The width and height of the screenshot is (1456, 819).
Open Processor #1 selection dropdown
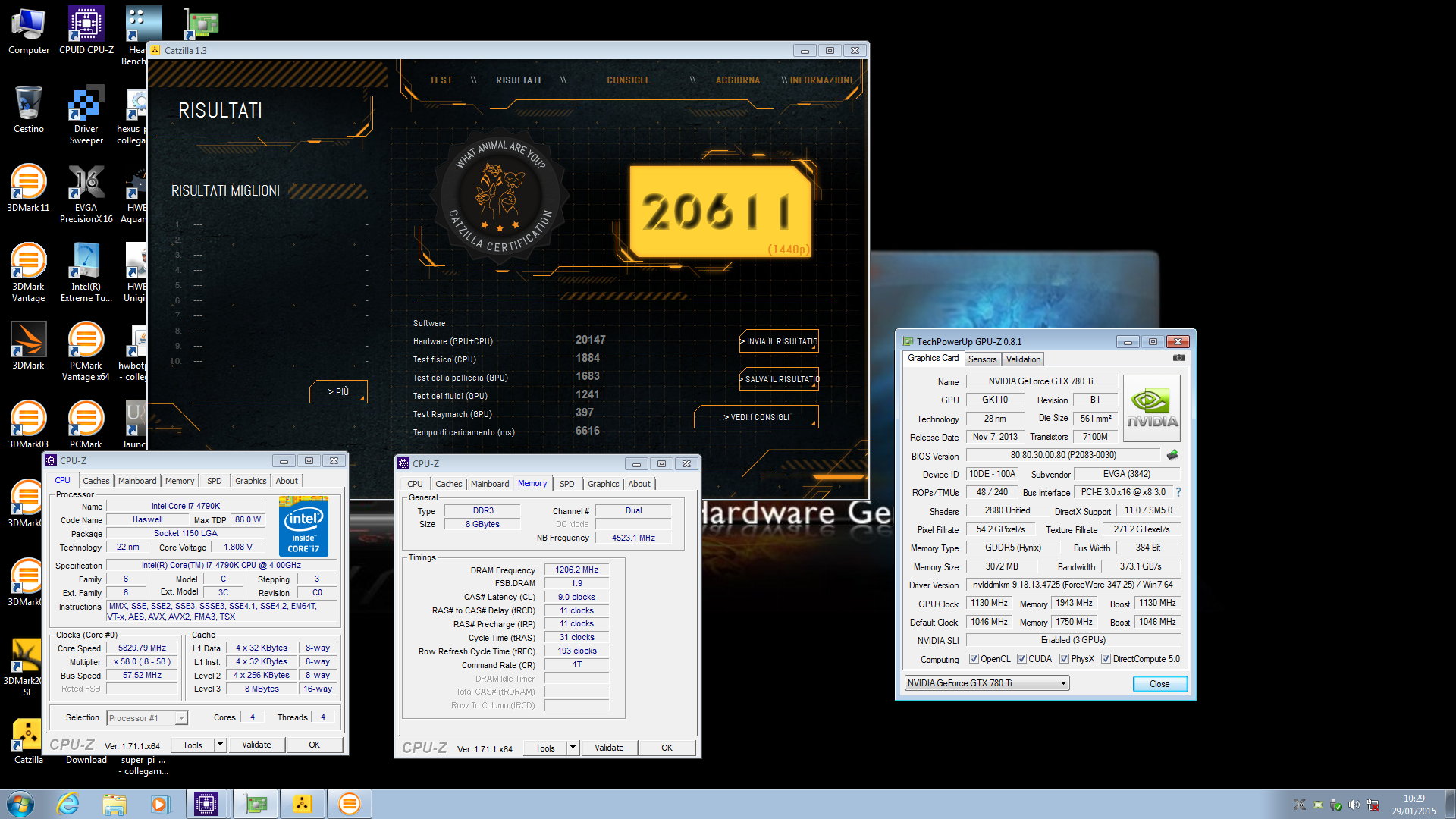point(147,718)
